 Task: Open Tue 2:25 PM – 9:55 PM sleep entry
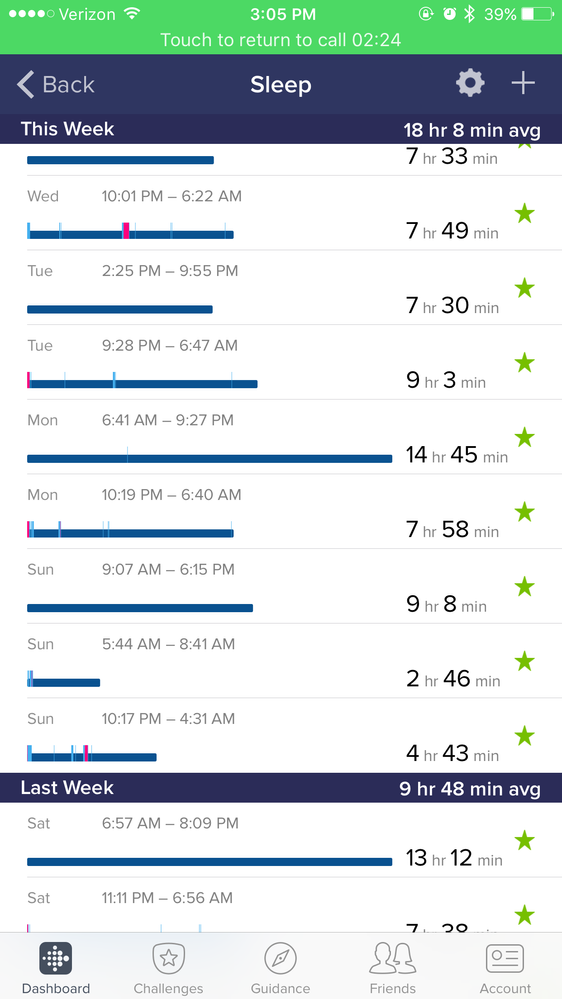(x=281, y=287)
